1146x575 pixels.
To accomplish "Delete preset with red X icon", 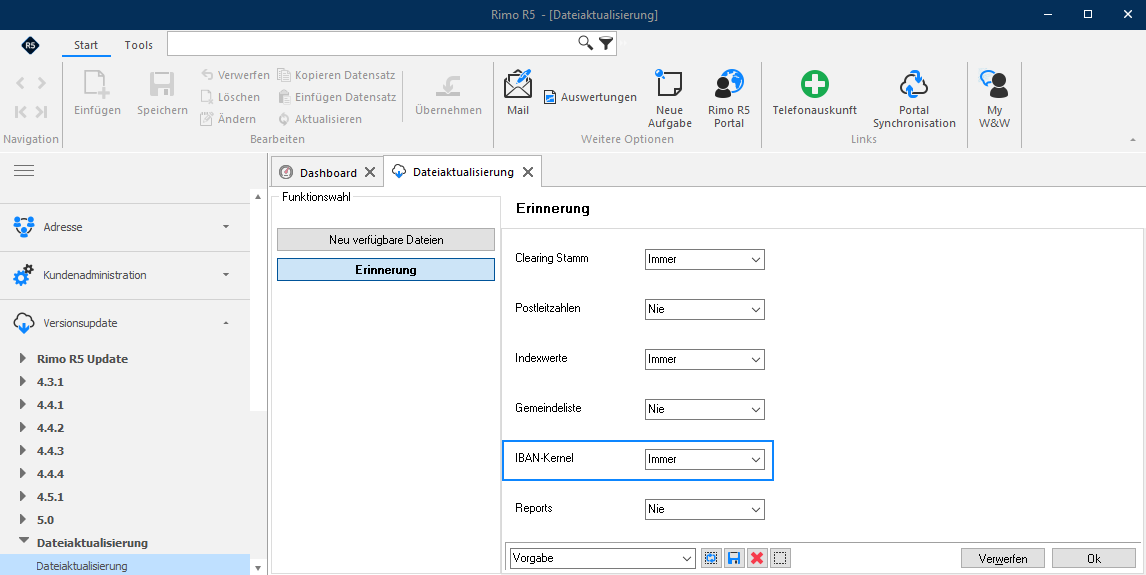I will [x=757, y=558].
